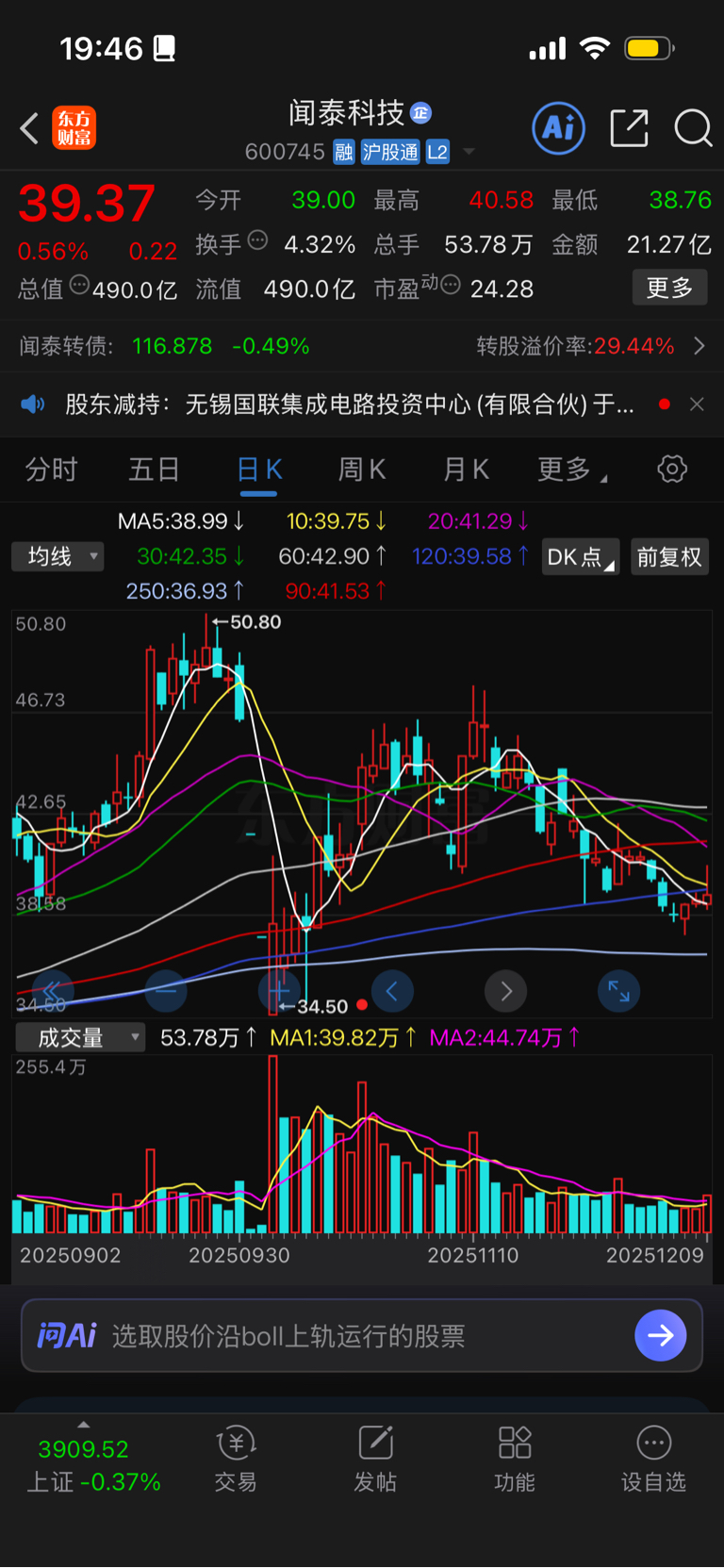Open the 交易 trade icon
Screen dimensions: 724x1568
tap(236, 1460)
